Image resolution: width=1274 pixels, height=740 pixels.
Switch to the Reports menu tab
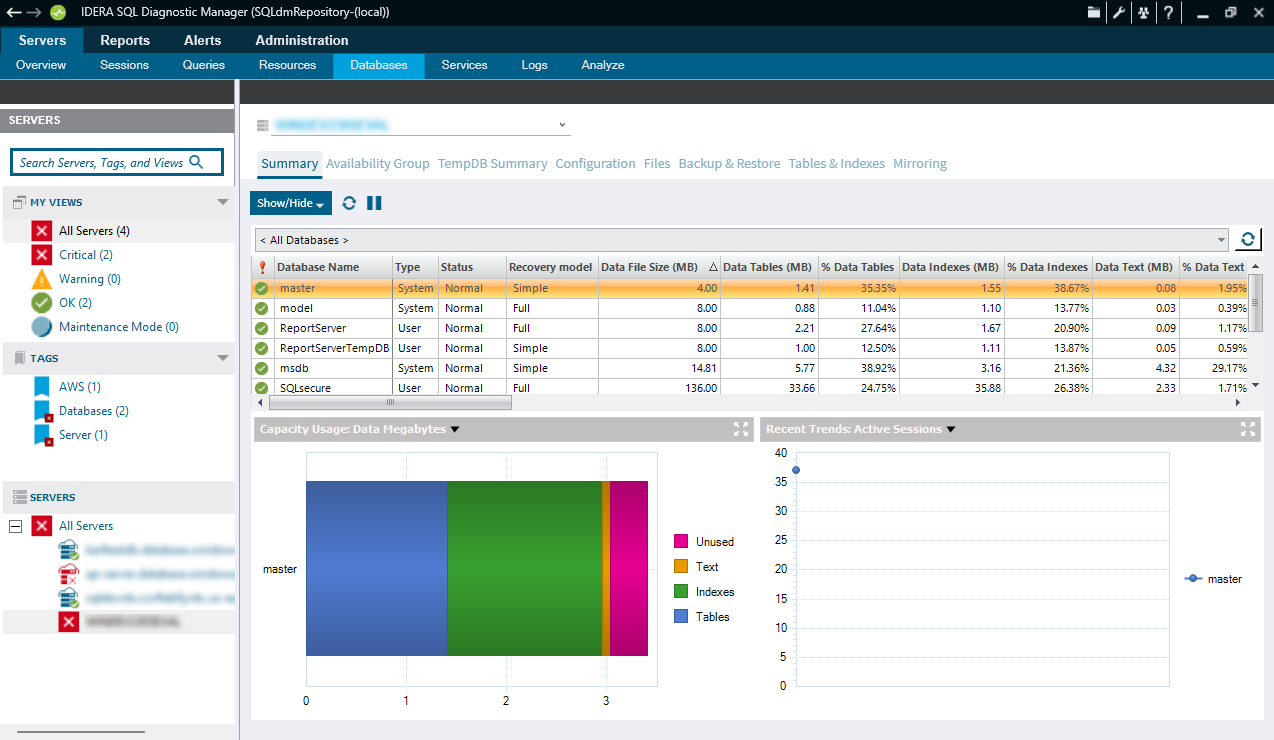[x=125, y=40]
